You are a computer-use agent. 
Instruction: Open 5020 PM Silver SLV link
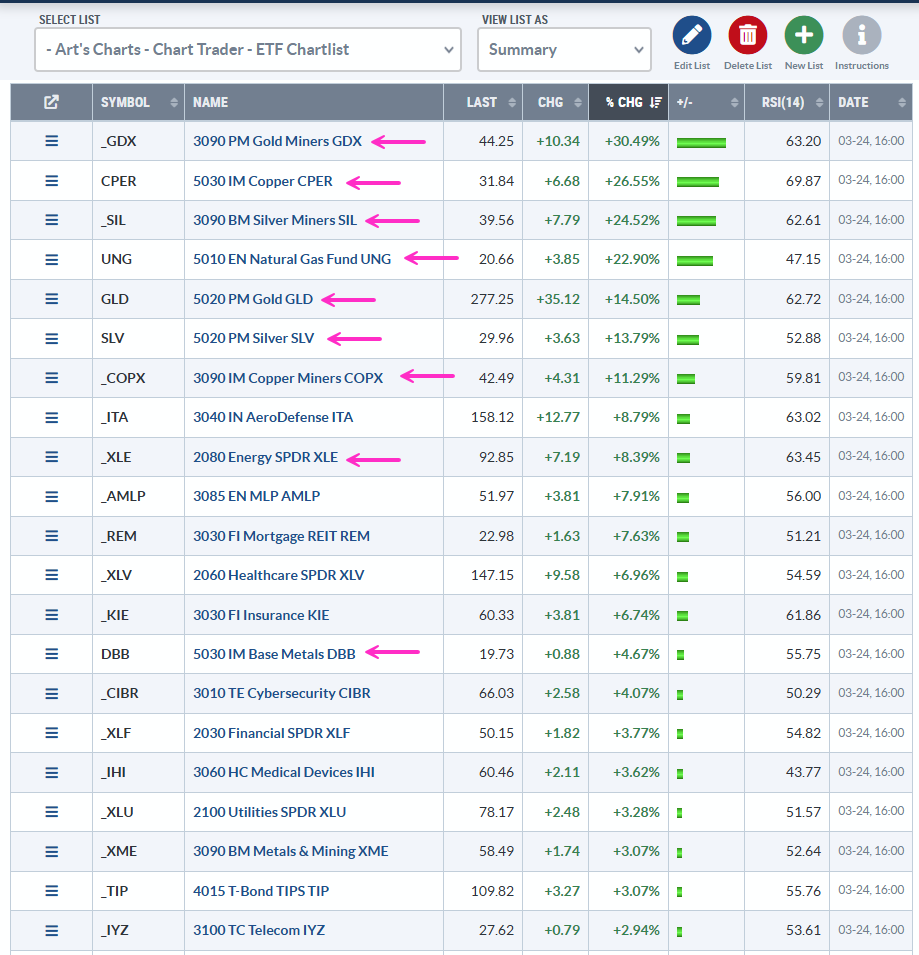click(x=253, y=338)
